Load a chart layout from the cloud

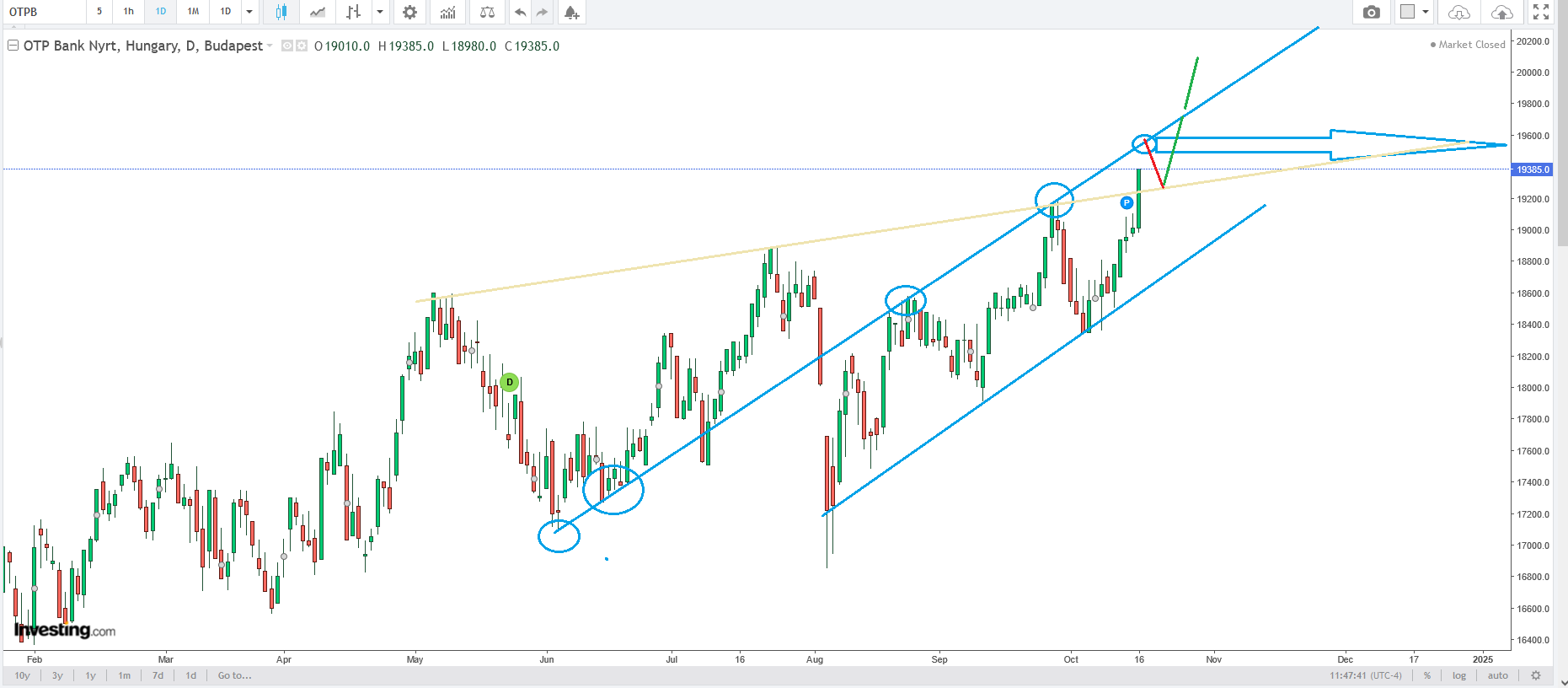(1459, 12)
